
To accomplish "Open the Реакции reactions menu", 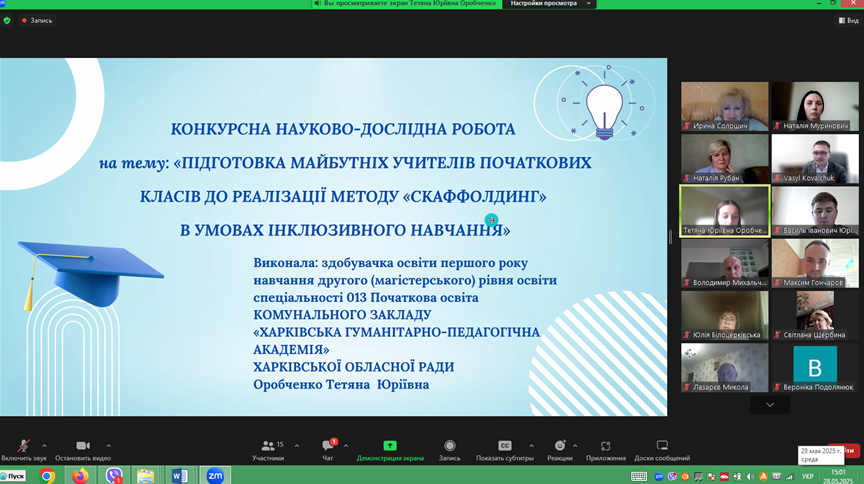I will point(559,450).
